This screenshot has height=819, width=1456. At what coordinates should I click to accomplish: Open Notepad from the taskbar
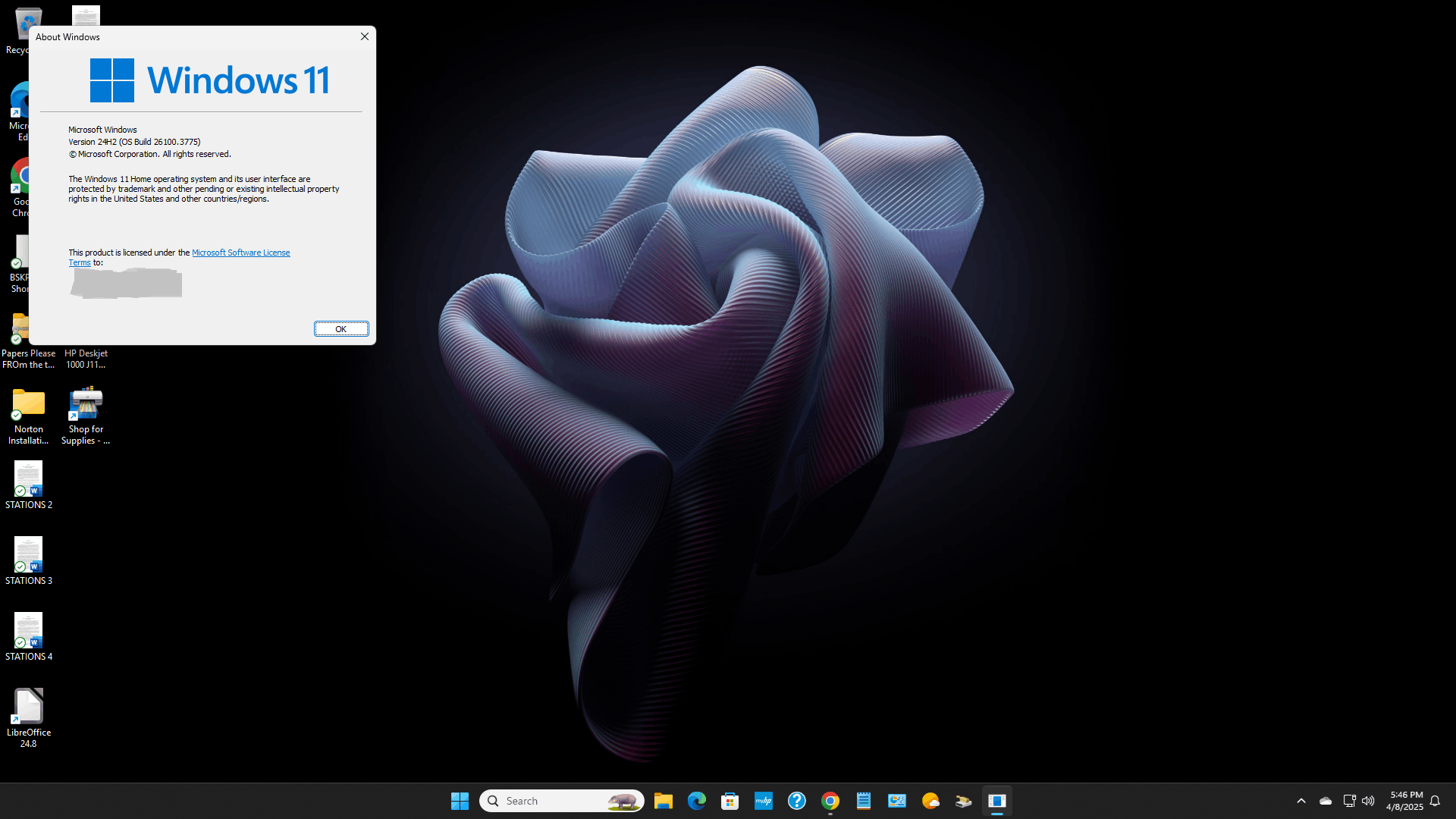[x=864, y=801]
